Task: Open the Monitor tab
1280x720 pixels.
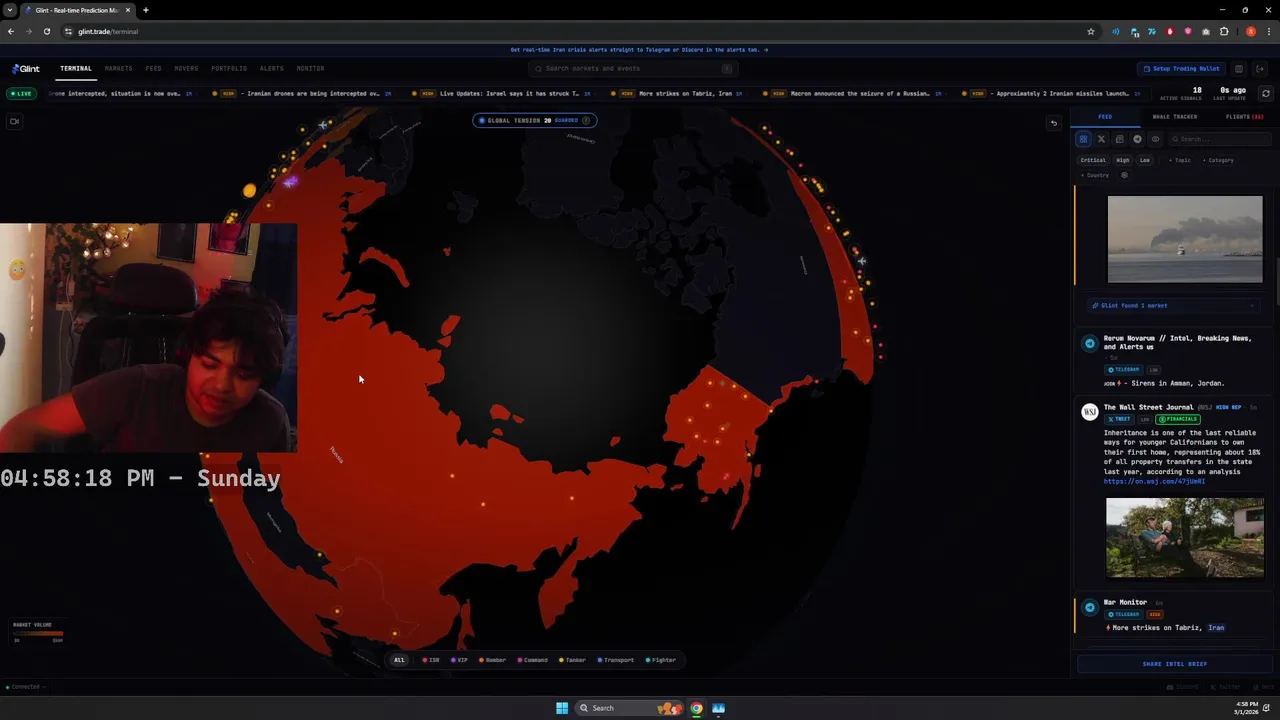Action: click(x=310, y=69)
